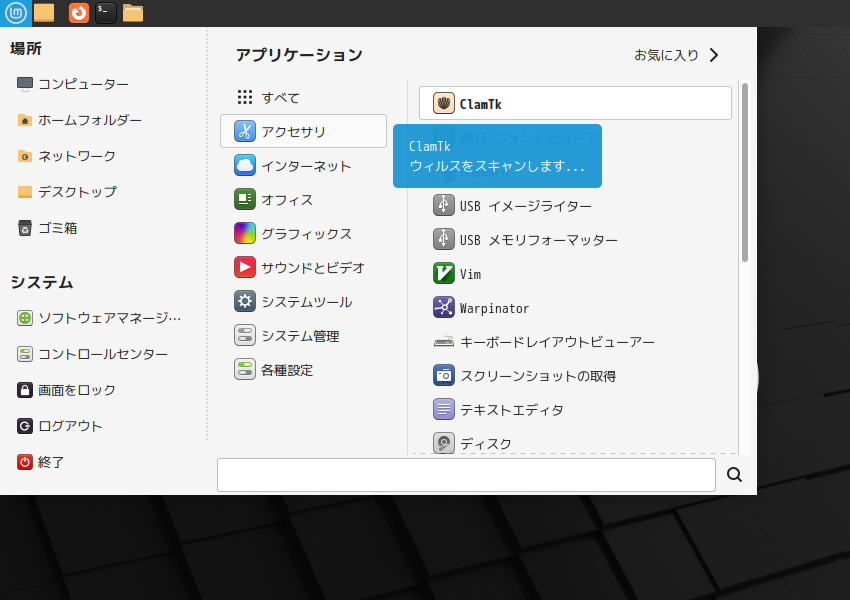850x600 pixels.
Task: Open テキストエディタ by its label
Action: [512, 410]
